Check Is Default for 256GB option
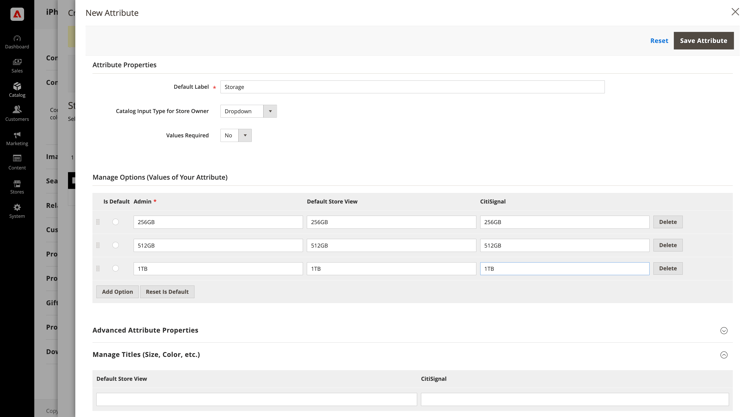The width and height of the screenshot is (750, 417). (x=115, y=222)
